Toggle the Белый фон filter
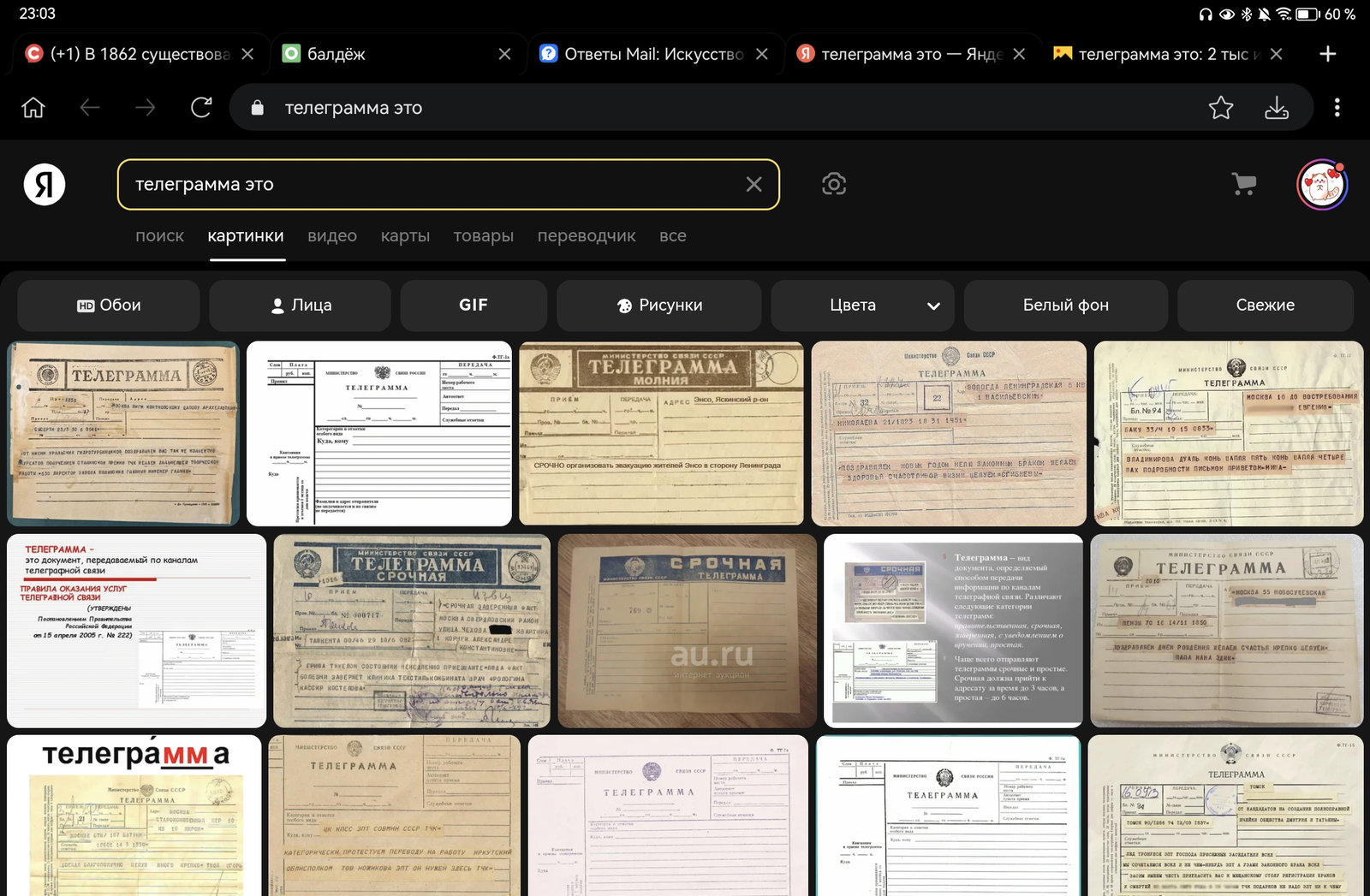 tap(1065, 306)
